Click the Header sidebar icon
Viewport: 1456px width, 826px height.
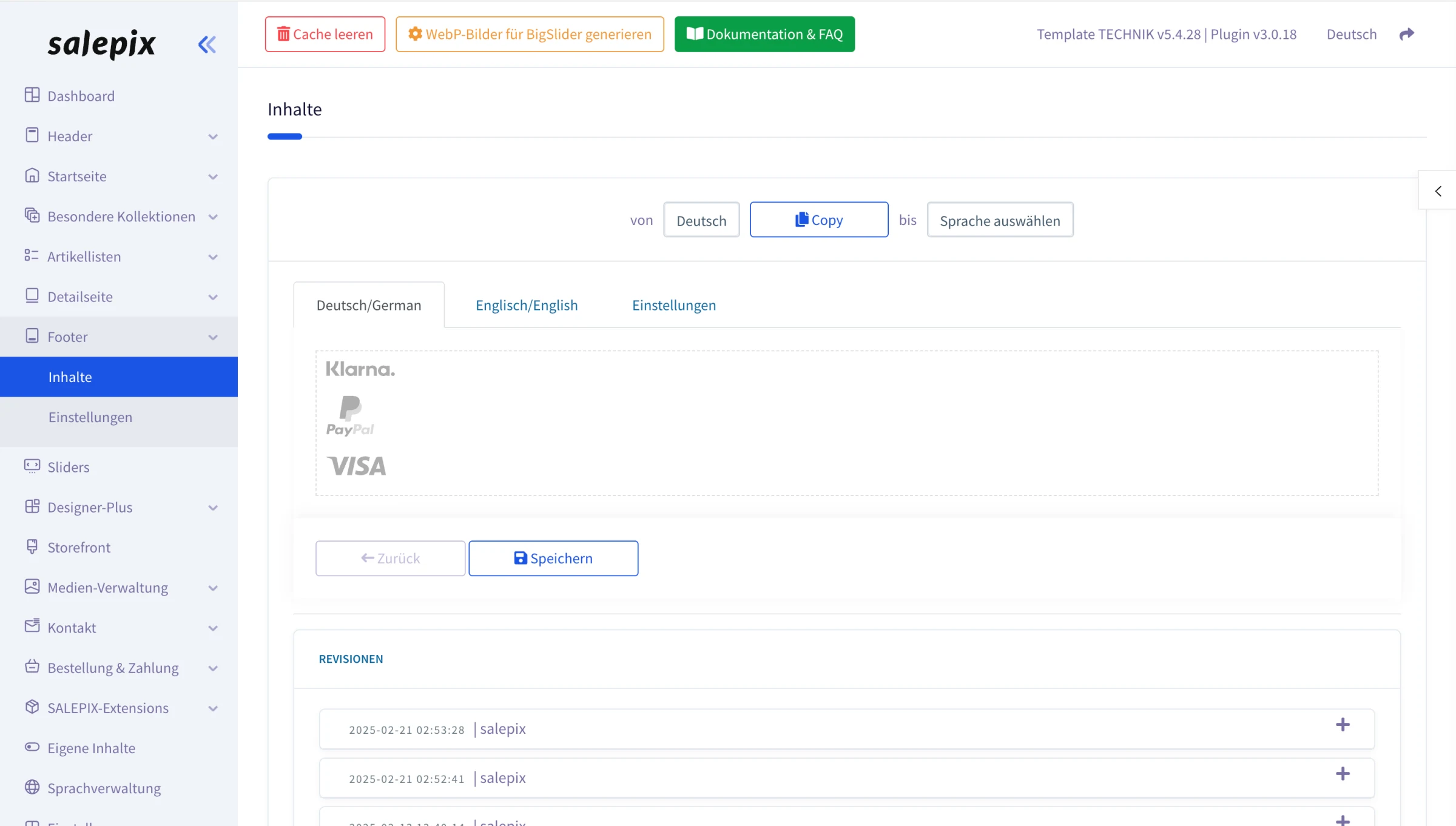32,135
